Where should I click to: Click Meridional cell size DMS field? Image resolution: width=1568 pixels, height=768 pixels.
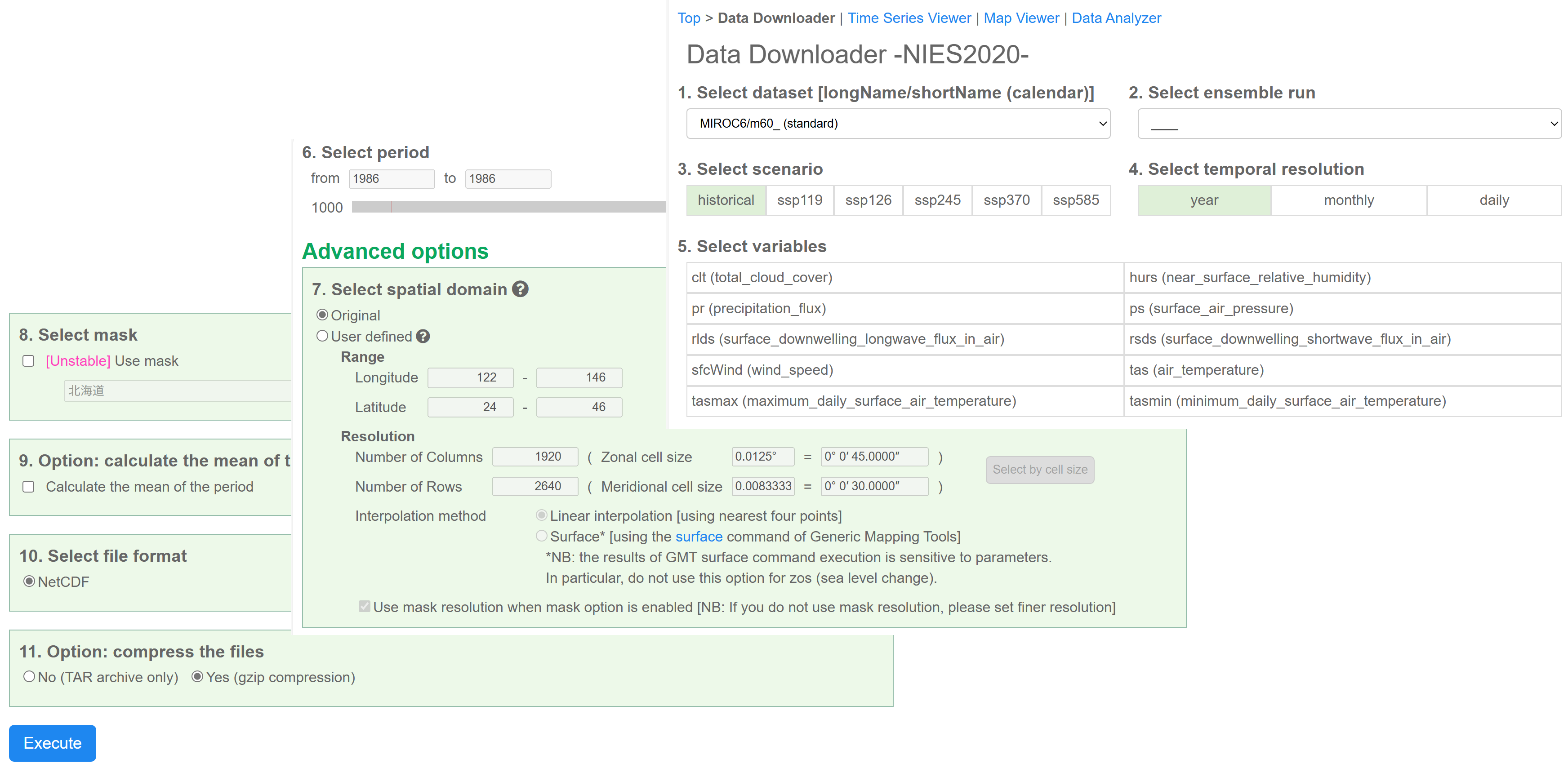tap(874, 486)
